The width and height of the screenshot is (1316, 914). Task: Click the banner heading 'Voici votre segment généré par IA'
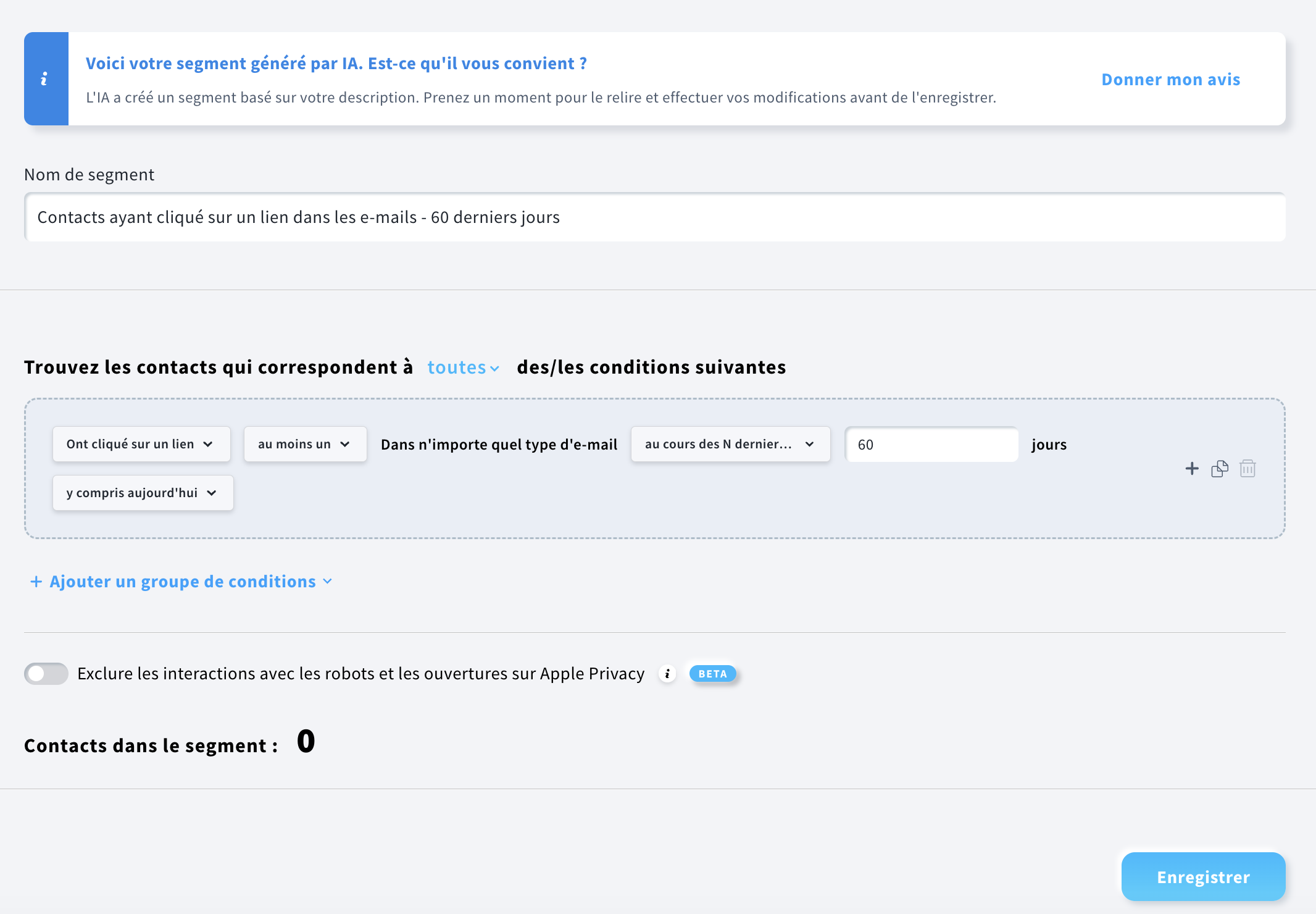tap(336, 64)
